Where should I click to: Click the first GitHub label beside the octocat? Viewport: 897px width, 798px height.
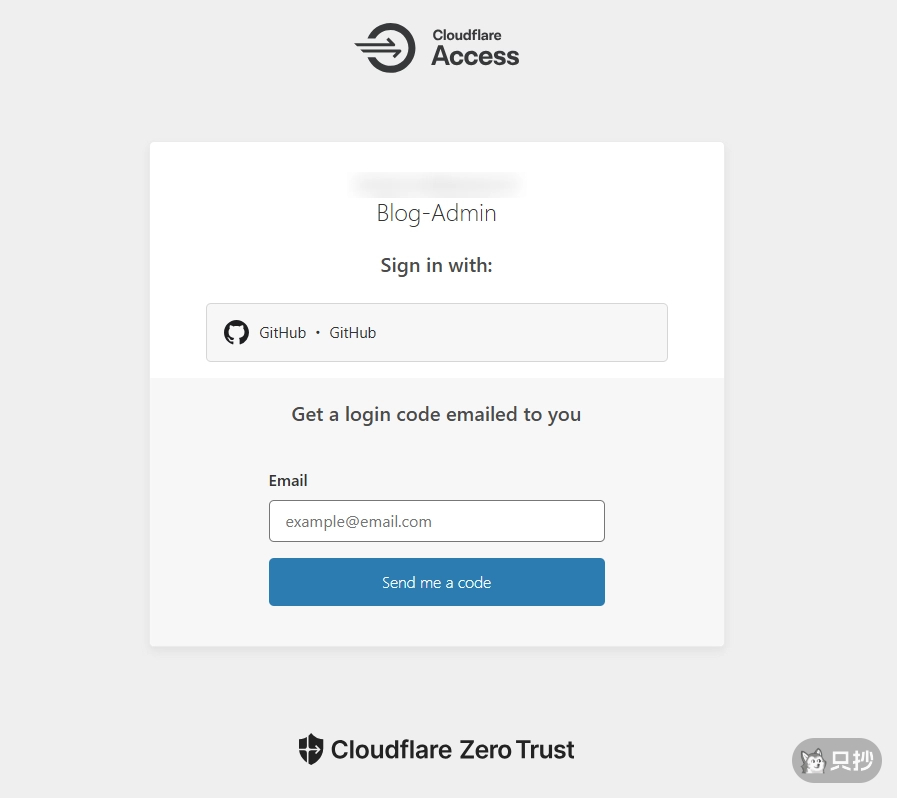(282, 333)
